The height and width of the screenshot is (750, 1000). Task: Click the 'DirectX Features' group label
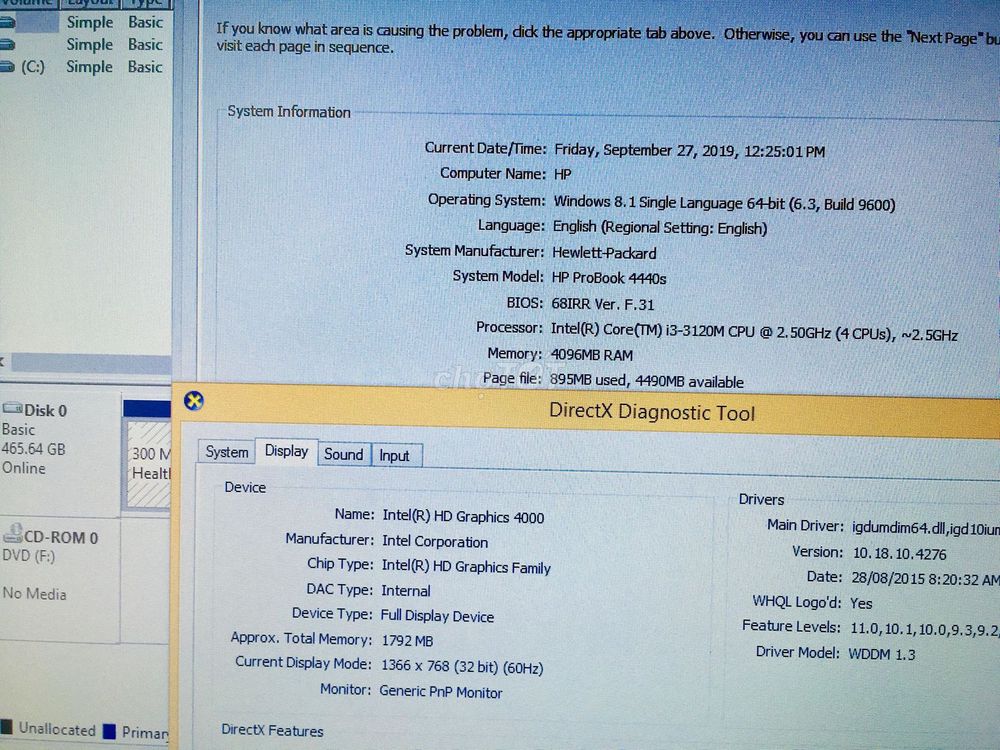272,730
